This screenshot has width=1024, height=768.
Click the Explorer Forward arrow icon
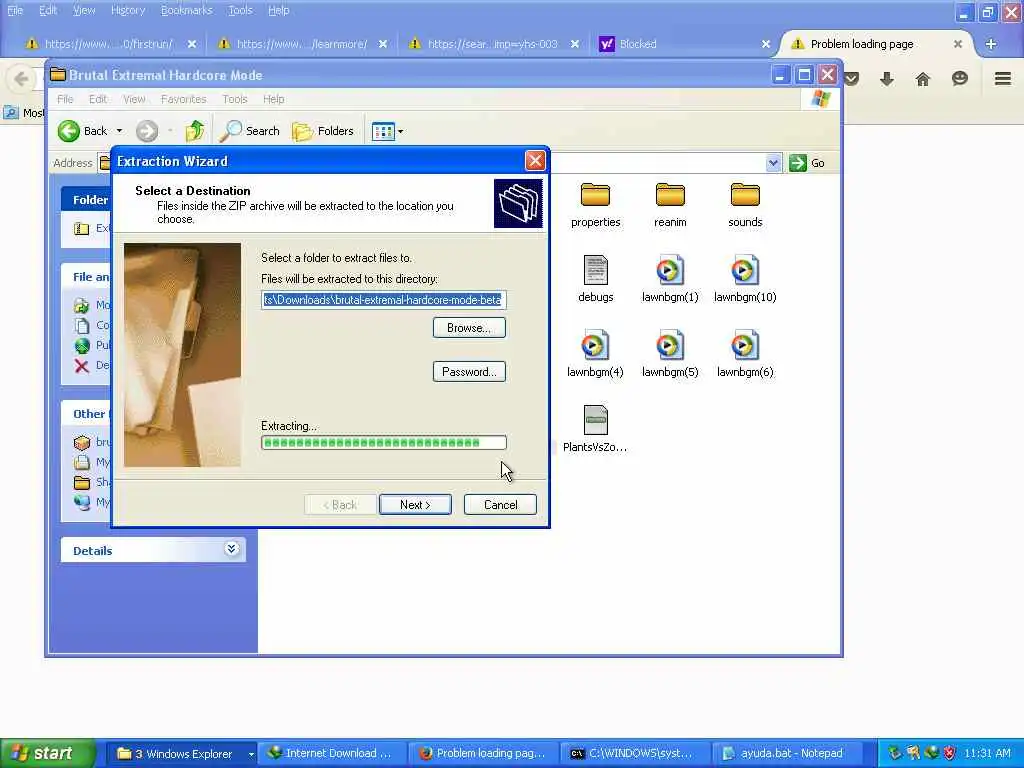point(147,131)
